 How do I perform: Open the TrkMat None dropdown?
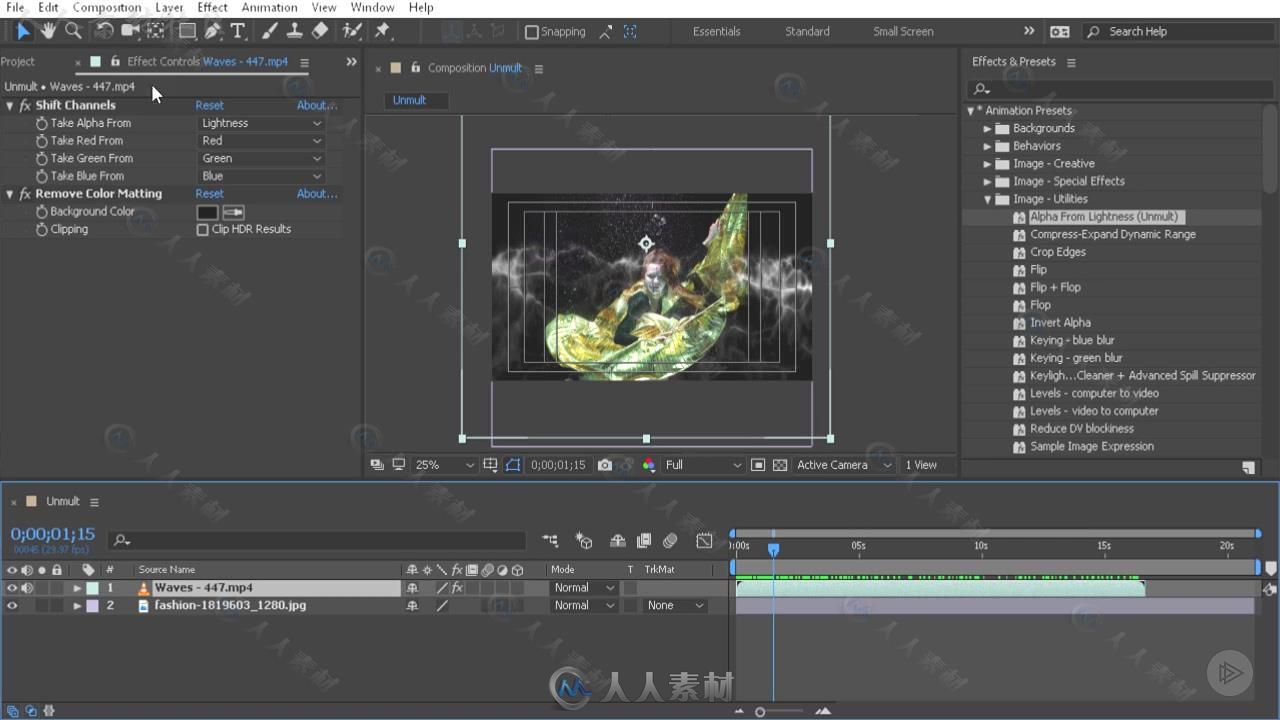674,606
